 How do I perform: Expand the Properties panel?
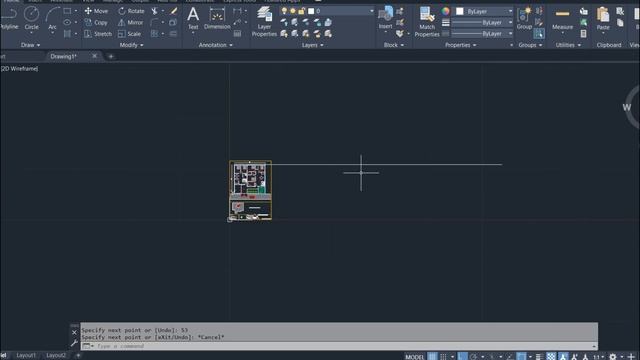point(460,45)
